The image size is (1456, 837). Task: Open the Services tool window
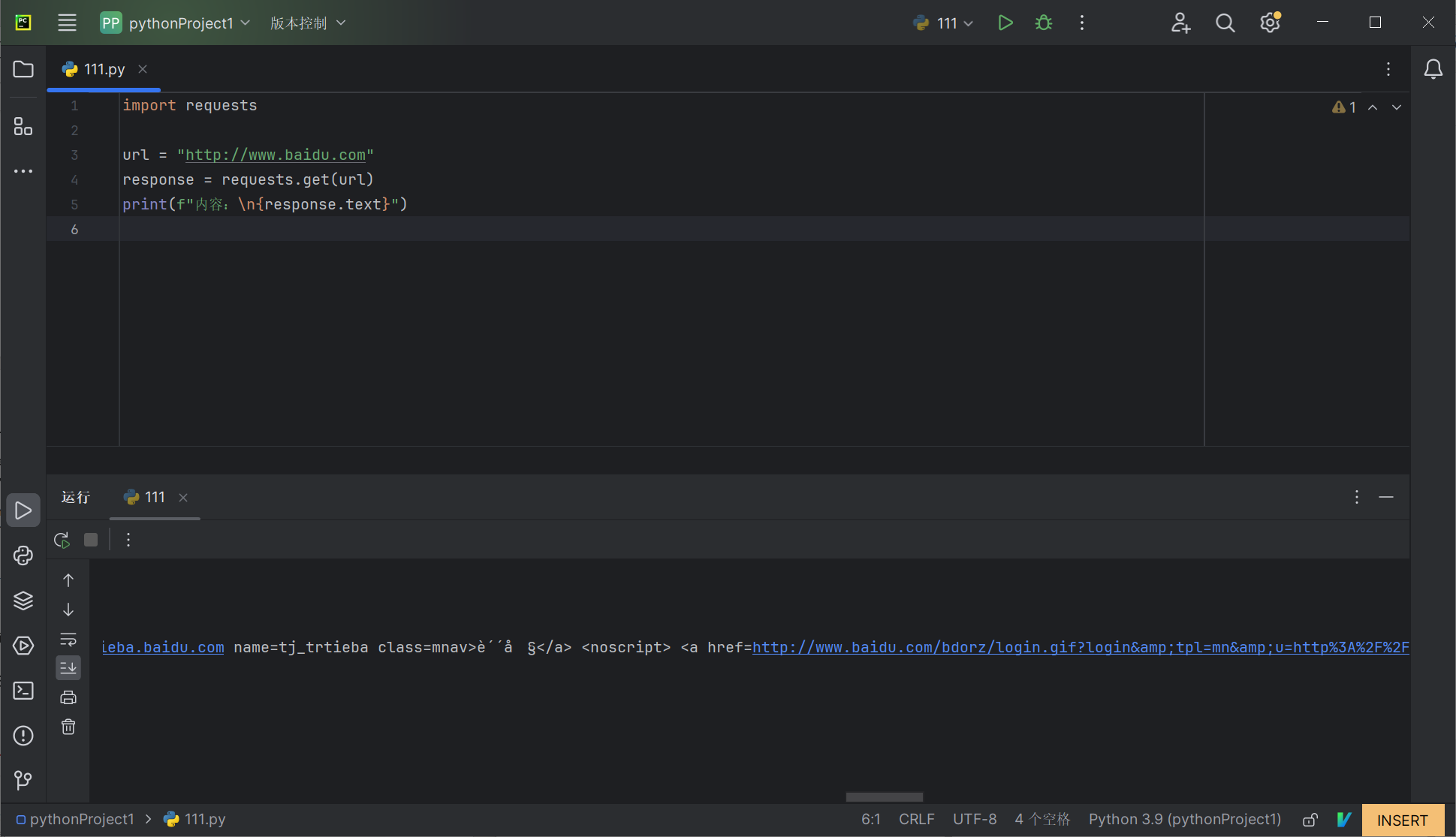(23, 646)
